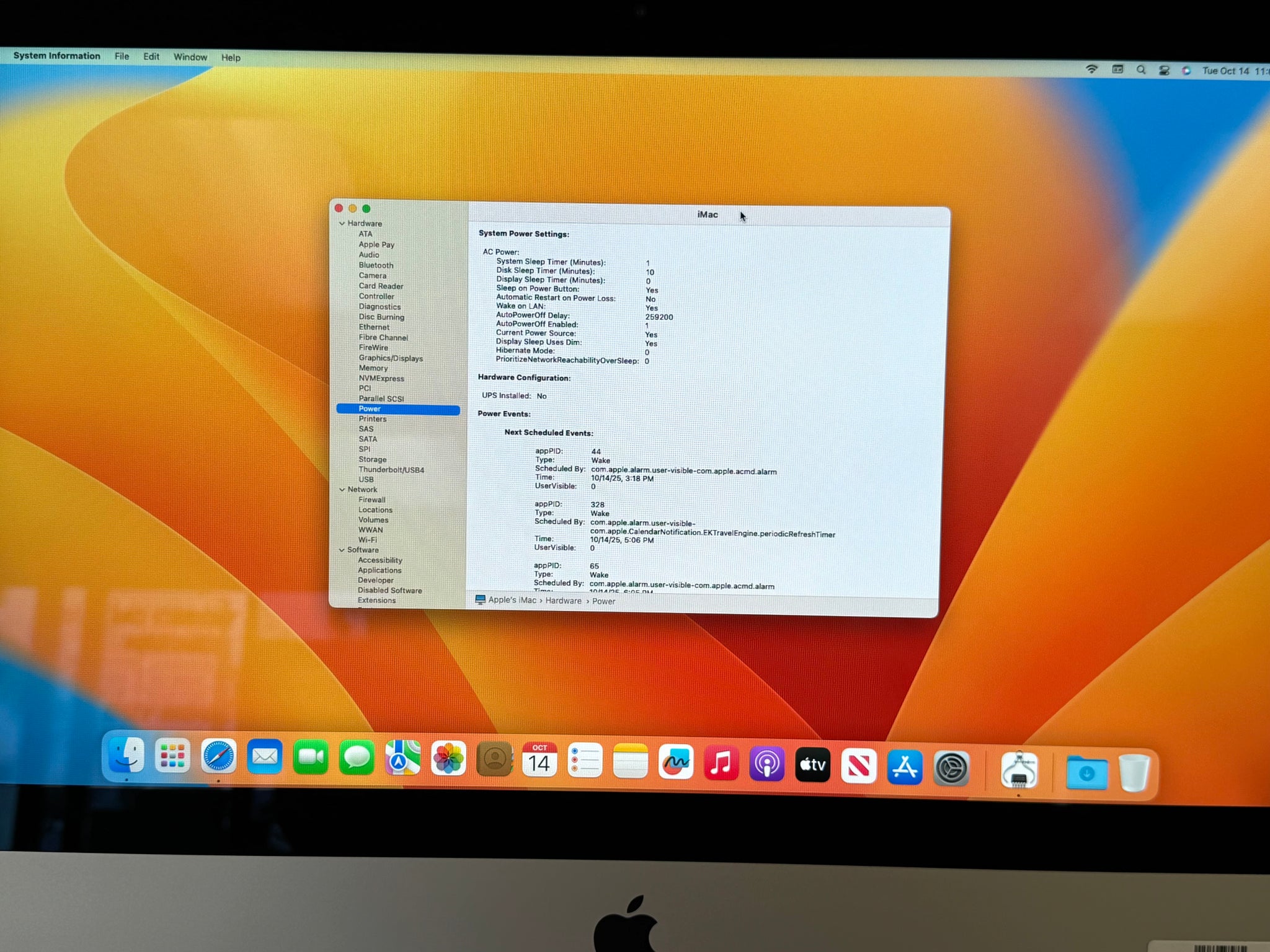Image resolution: width=1270 pixels, height=952 pixels.
Task: Open Podcasts app in dock
Action: 766,764
